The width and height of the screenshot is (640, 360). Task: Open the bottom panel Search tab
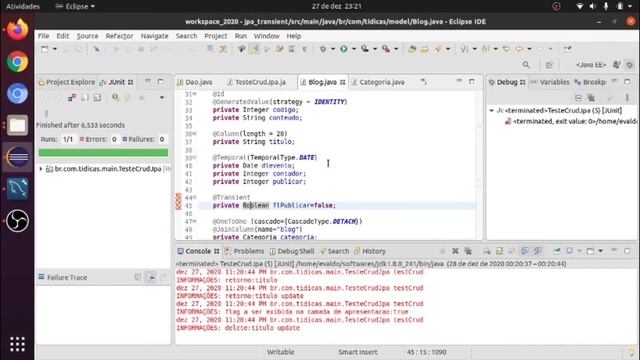click(x=335, y=251)
